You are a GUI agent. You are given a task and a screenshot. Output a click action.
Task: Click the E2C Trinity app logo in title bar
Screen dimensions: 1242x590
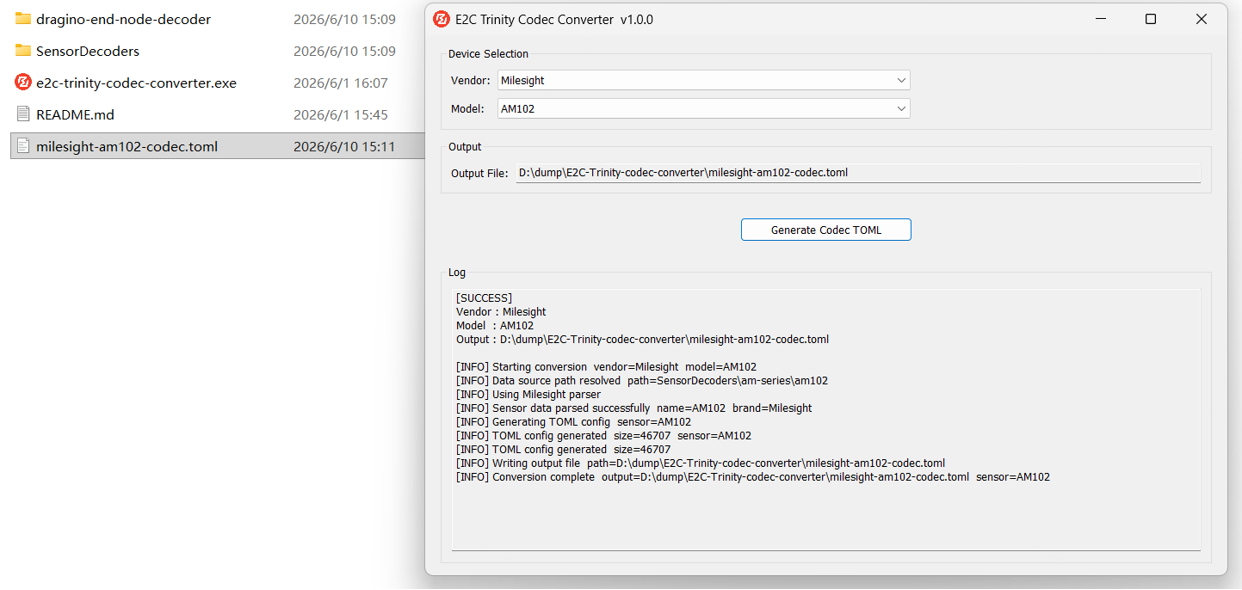point(441,19)
